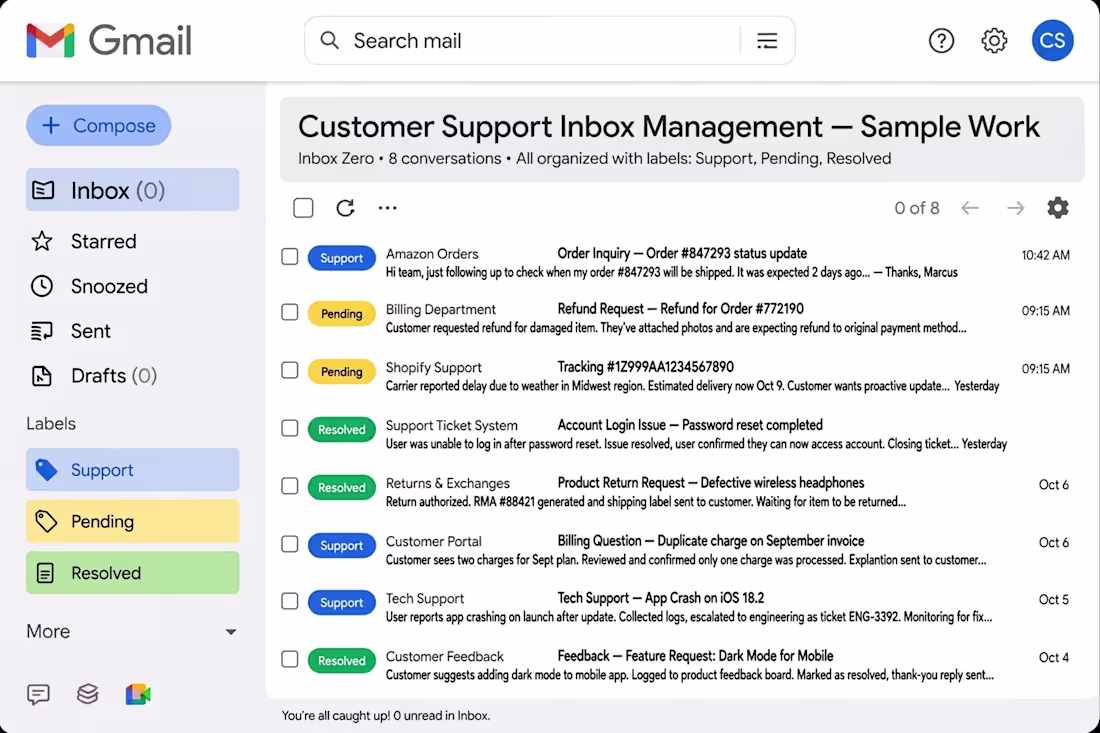Open the CS account avatar
The image size is (1100, 733).
click(x=1052, y=41)
